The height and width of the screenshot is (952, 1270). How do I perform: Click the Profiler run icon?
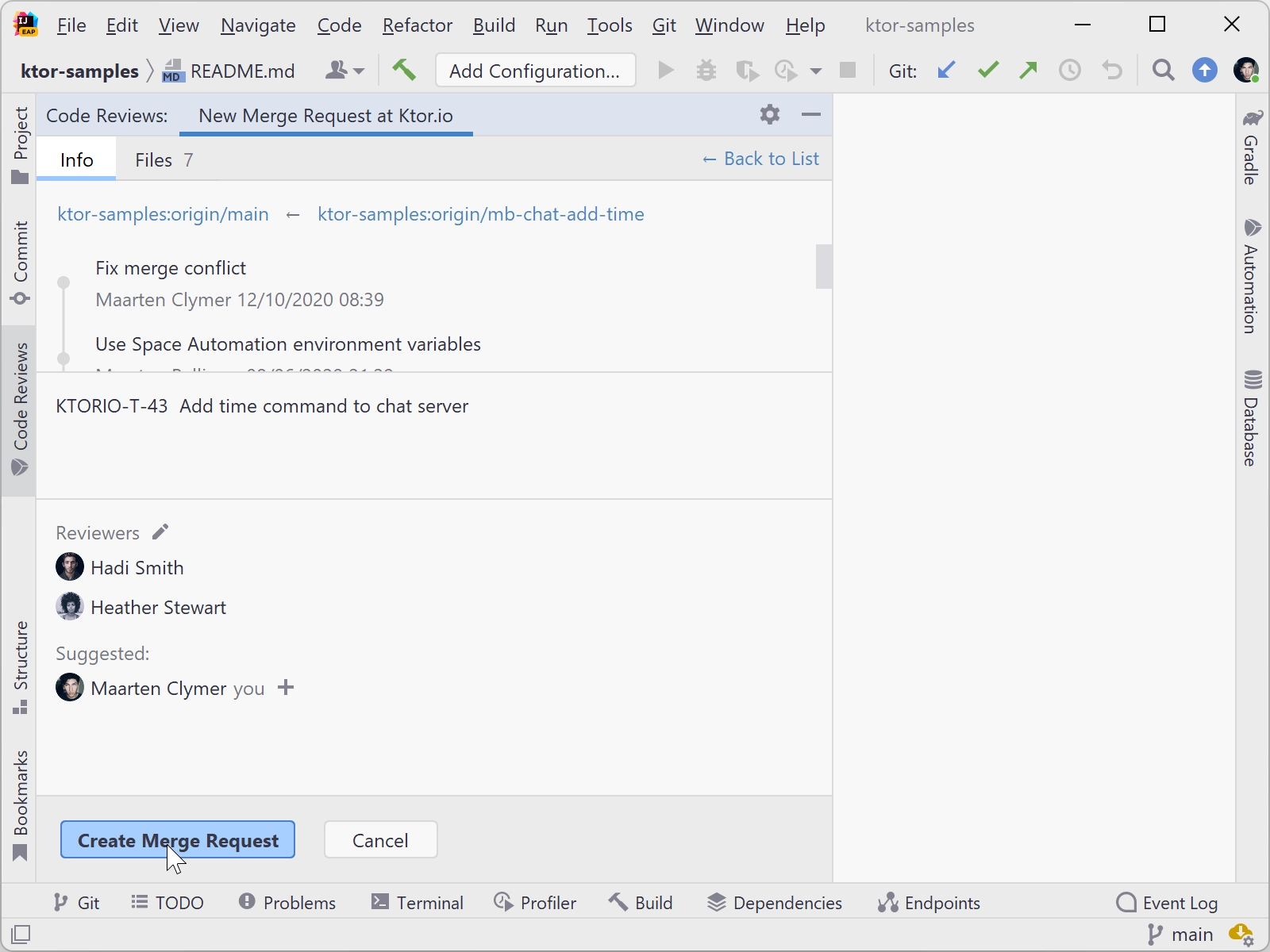(x=785, y=71)
